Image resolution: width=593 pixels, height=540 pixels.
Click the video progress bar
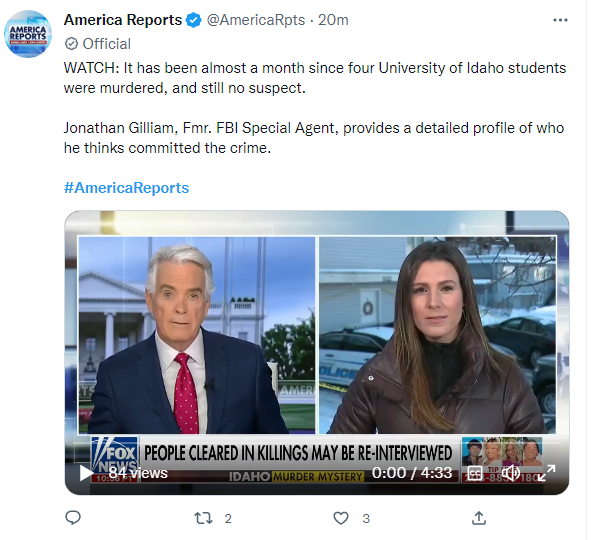317,442
